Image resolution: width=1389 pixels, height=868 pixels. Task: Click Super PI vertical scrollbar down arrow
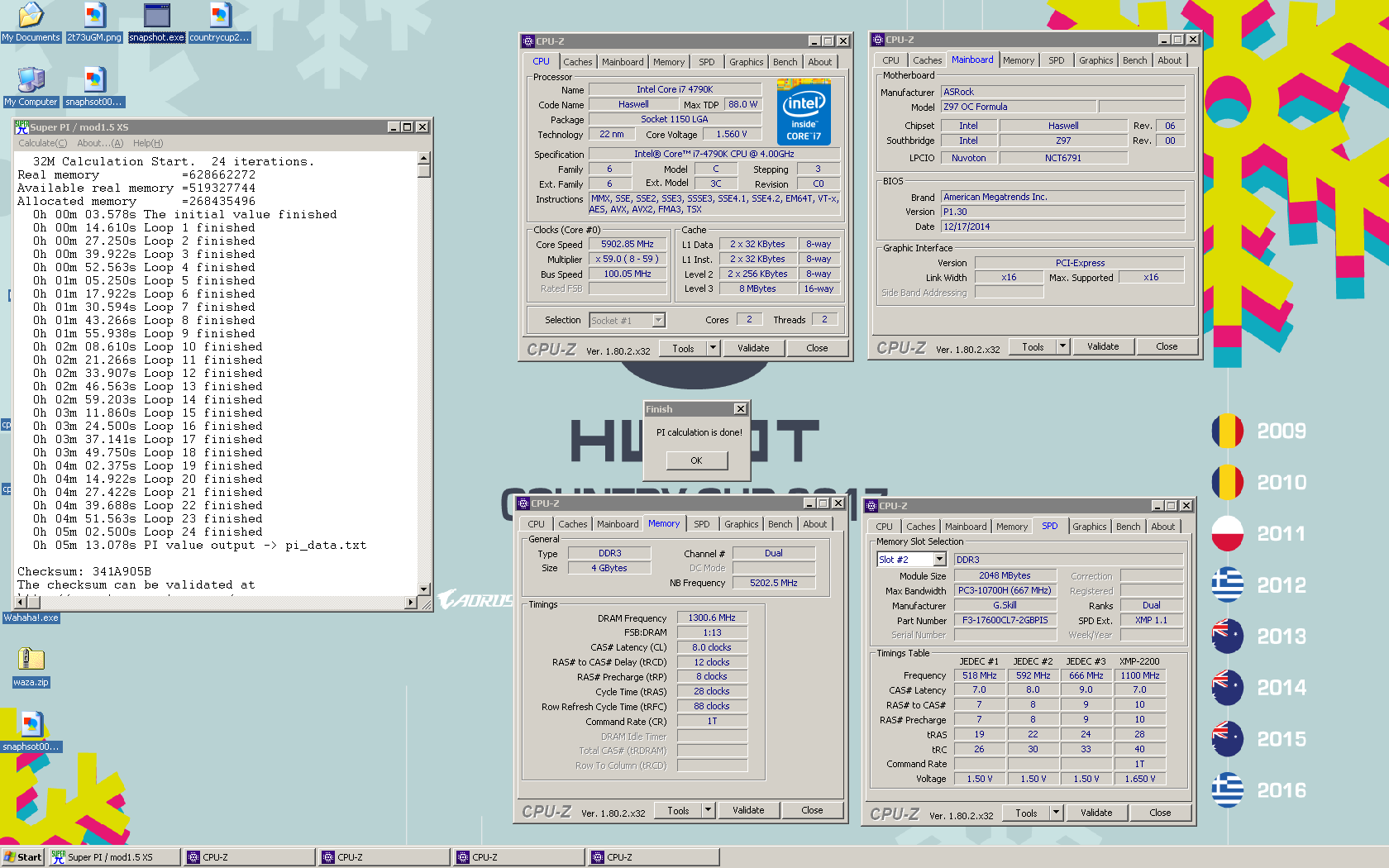pos(424,589)
